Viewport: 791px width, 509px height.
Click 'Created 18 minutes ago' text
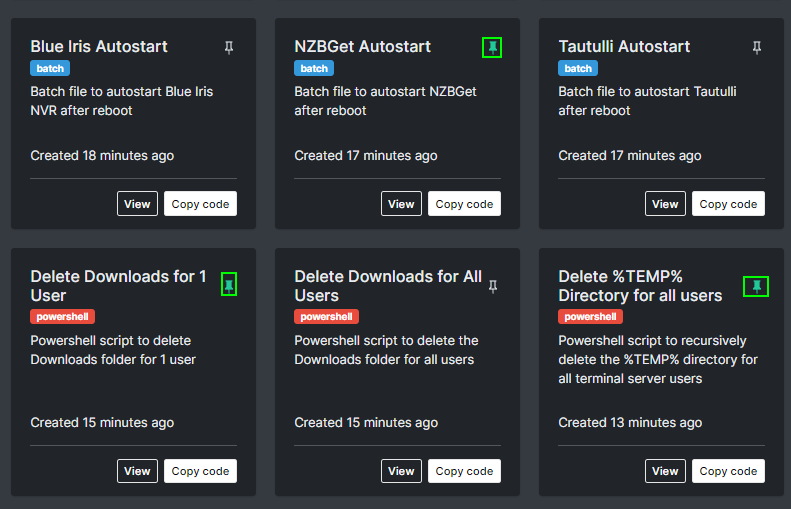(x=102, y=155)
